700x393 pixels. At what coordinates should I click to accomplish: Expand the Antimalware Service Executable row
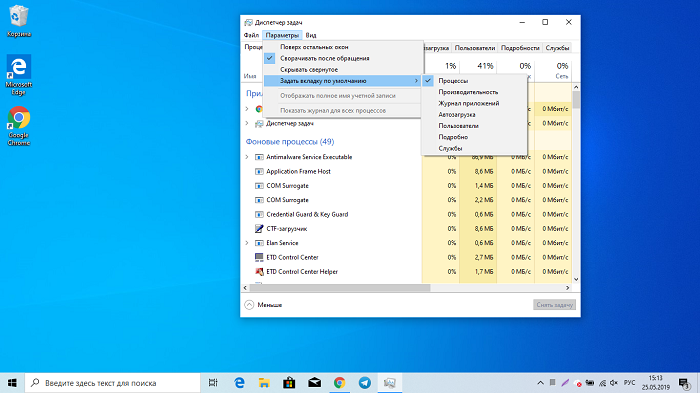pos(247,157)
